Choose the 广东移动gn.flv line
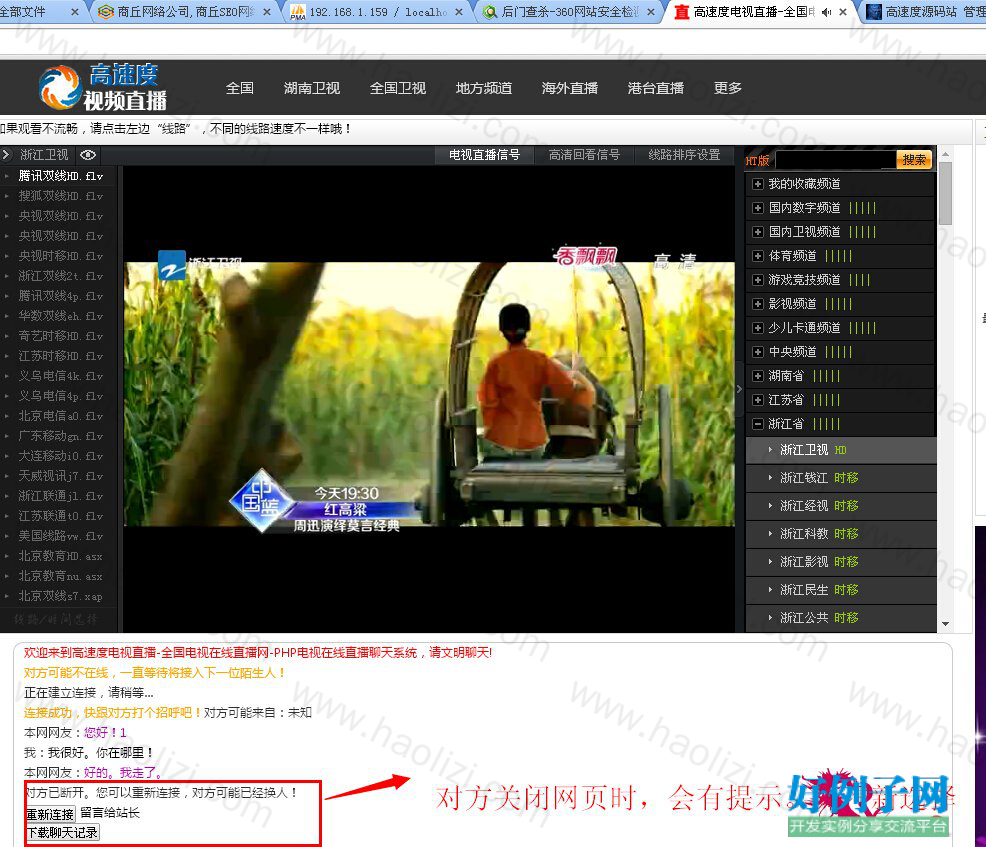 coord(60,436)
